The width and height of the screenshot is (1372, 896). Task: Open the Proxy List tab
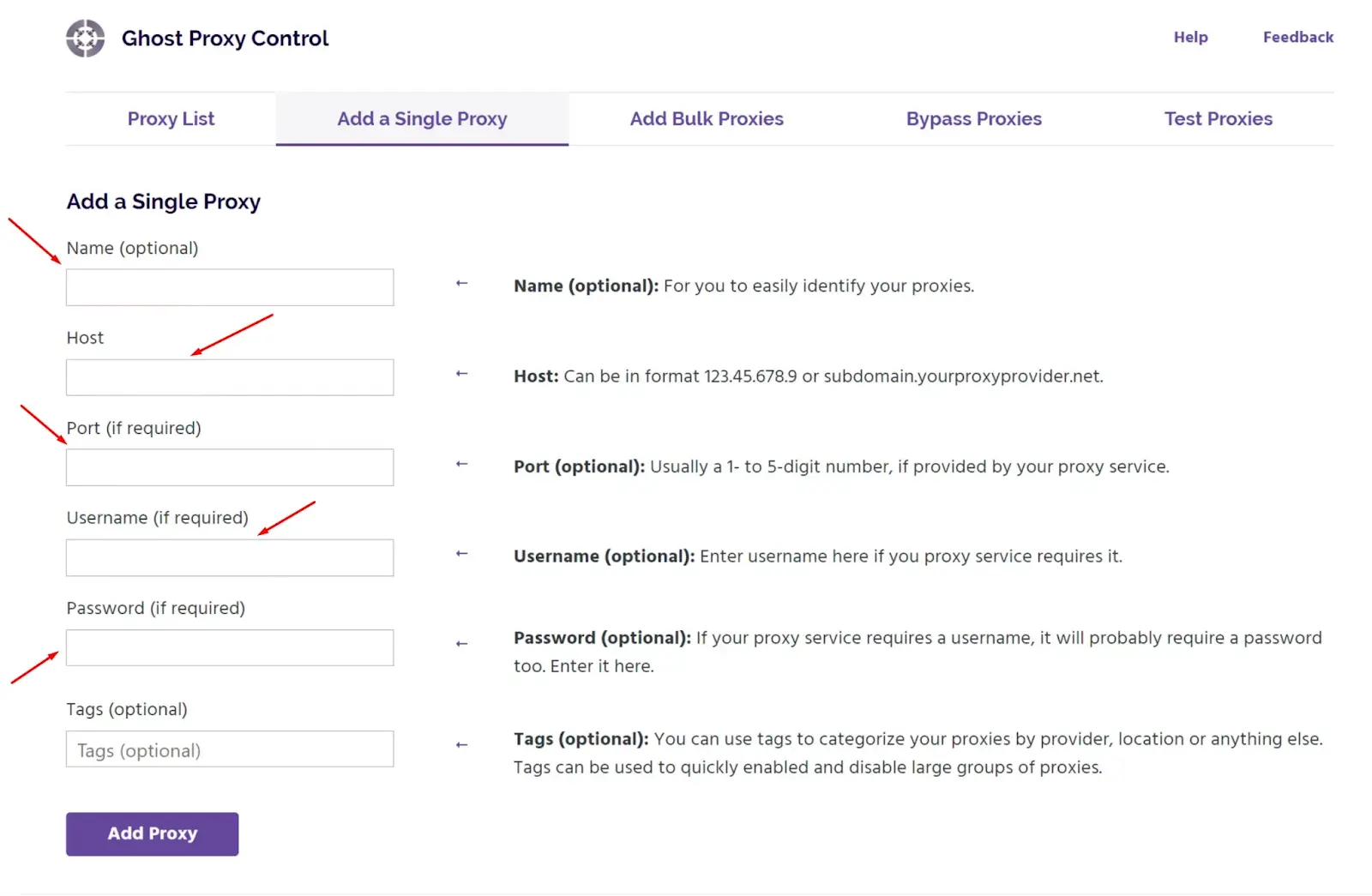click(171, 119)
